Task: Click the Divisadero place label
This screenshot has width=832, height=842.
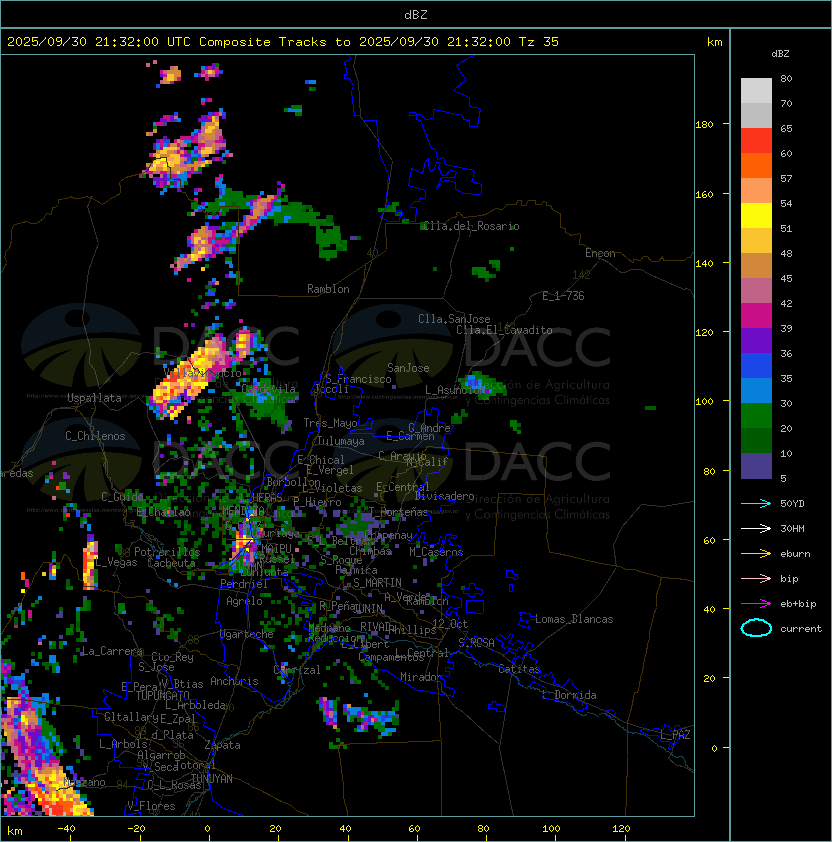Action: 445,496
